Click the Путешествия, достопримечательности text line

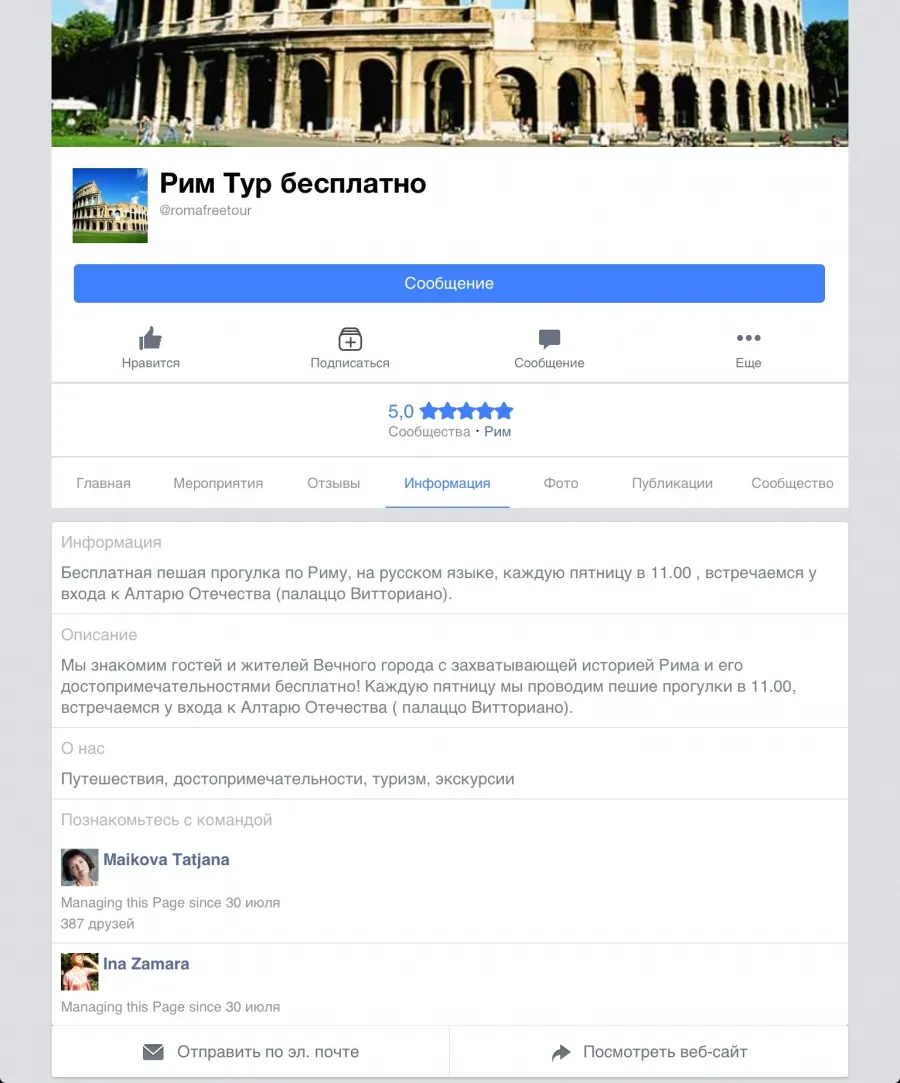tap(287, 778)
